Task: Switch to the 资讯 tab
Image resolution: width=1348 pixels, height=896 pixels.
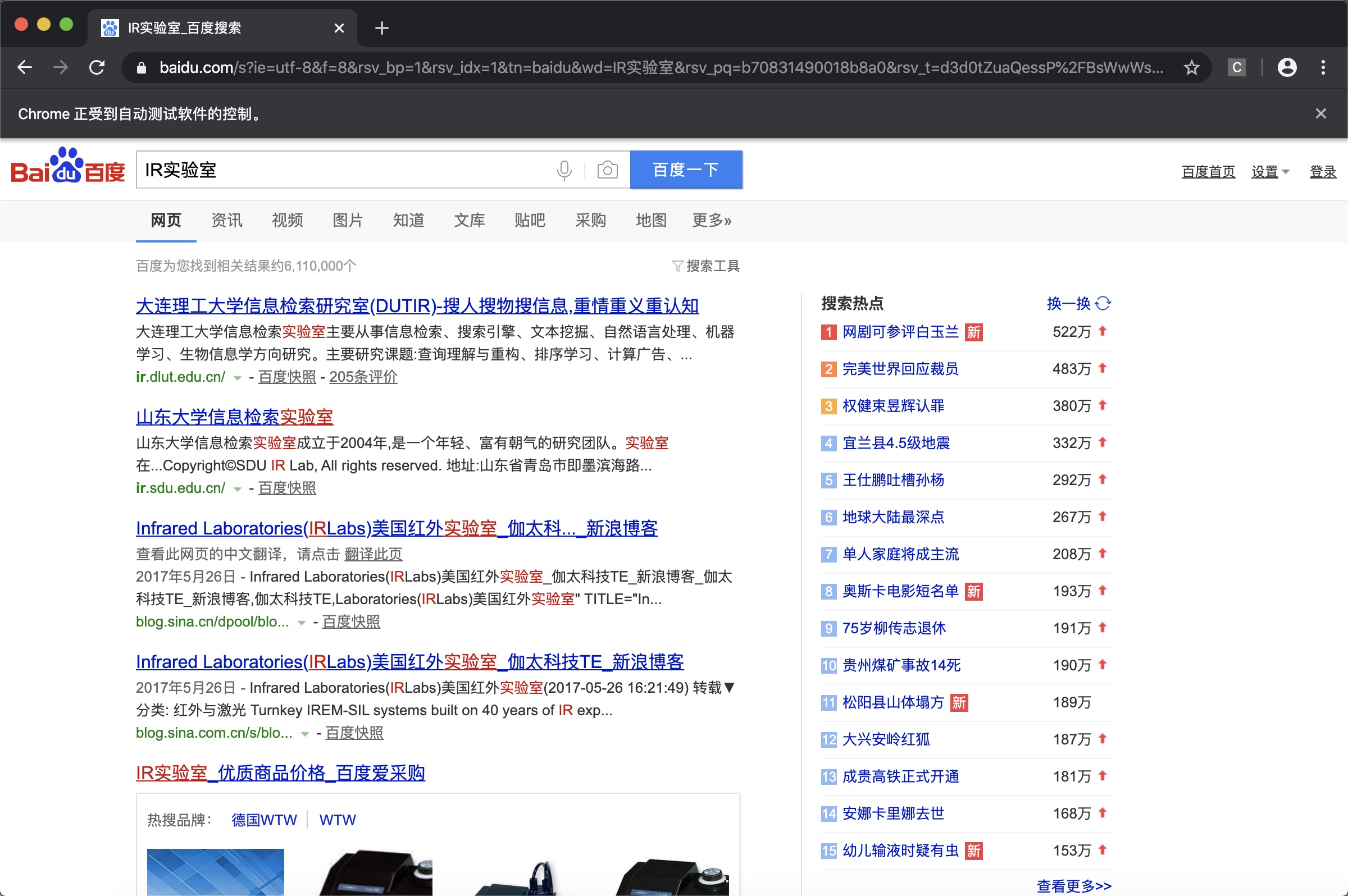Action: [226, 221]
